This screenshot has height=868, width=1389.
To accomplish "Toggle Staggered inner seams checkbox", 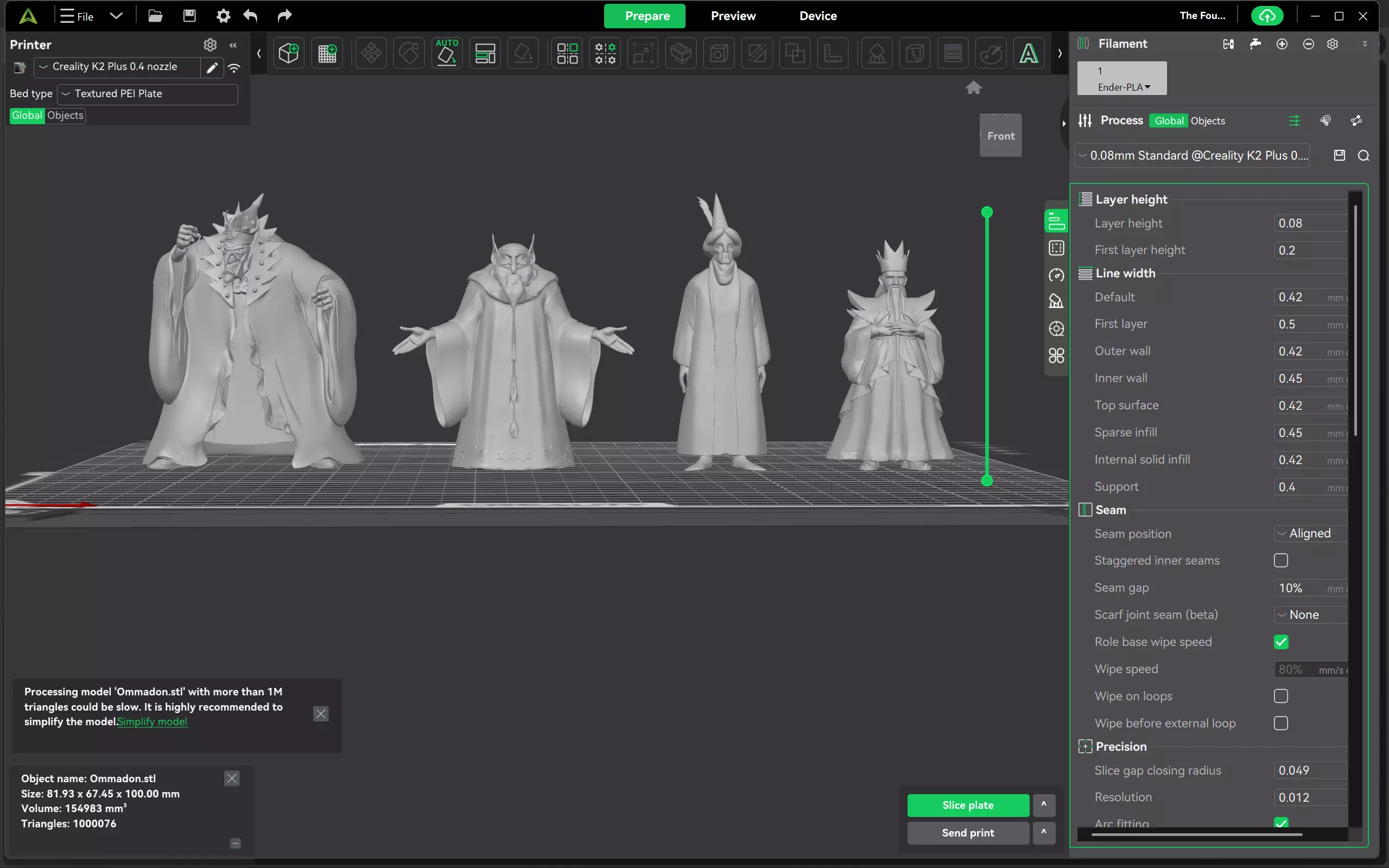I will [x=1281, y=560].
